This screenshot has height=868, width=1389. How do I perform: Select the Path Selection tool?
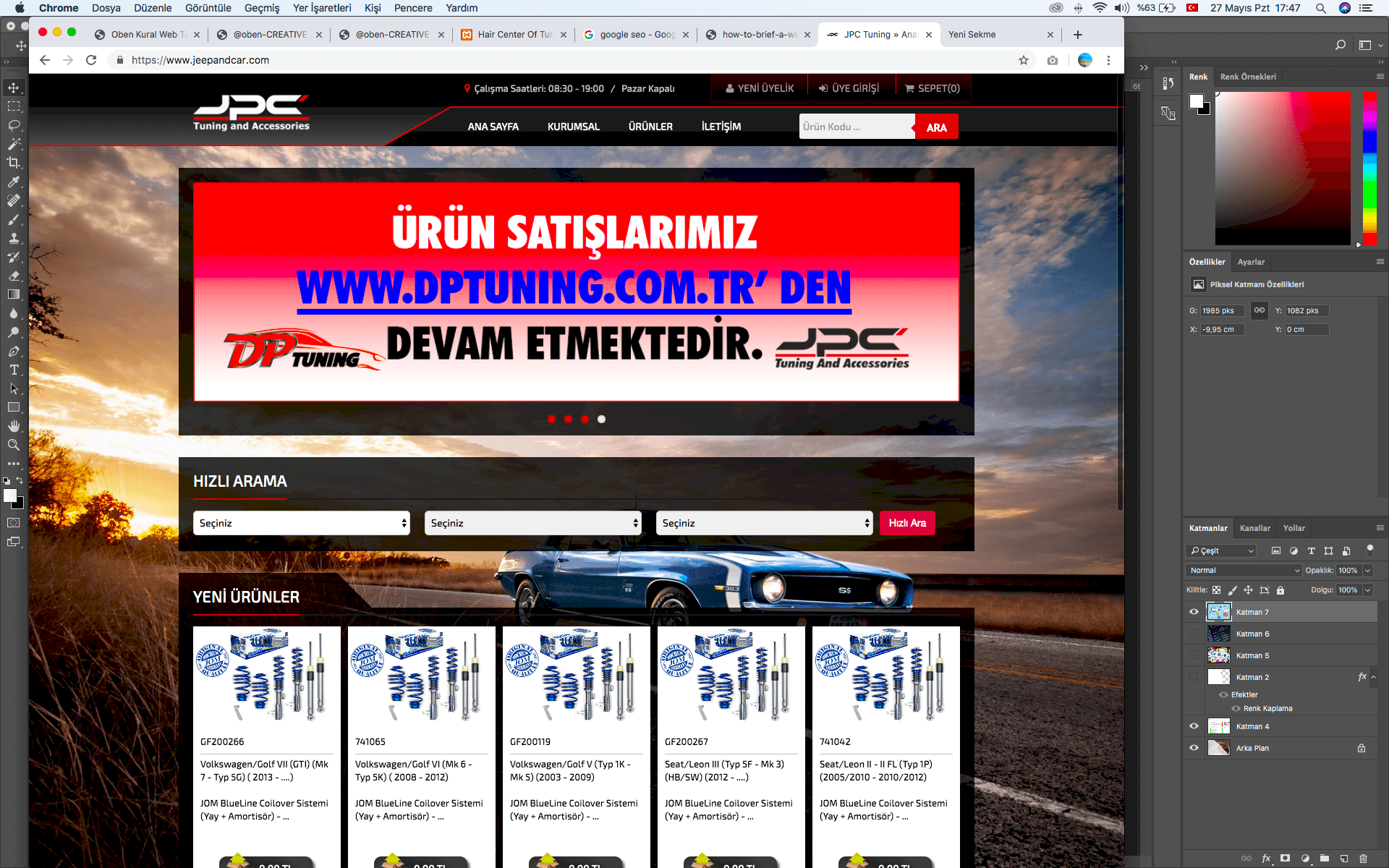click(14, 388)
